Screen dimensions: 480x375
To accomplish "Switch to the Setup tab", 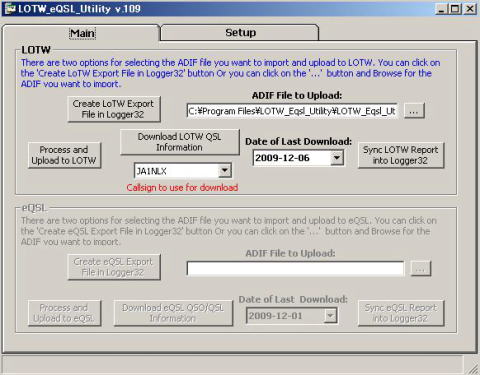I will [240, 33].
